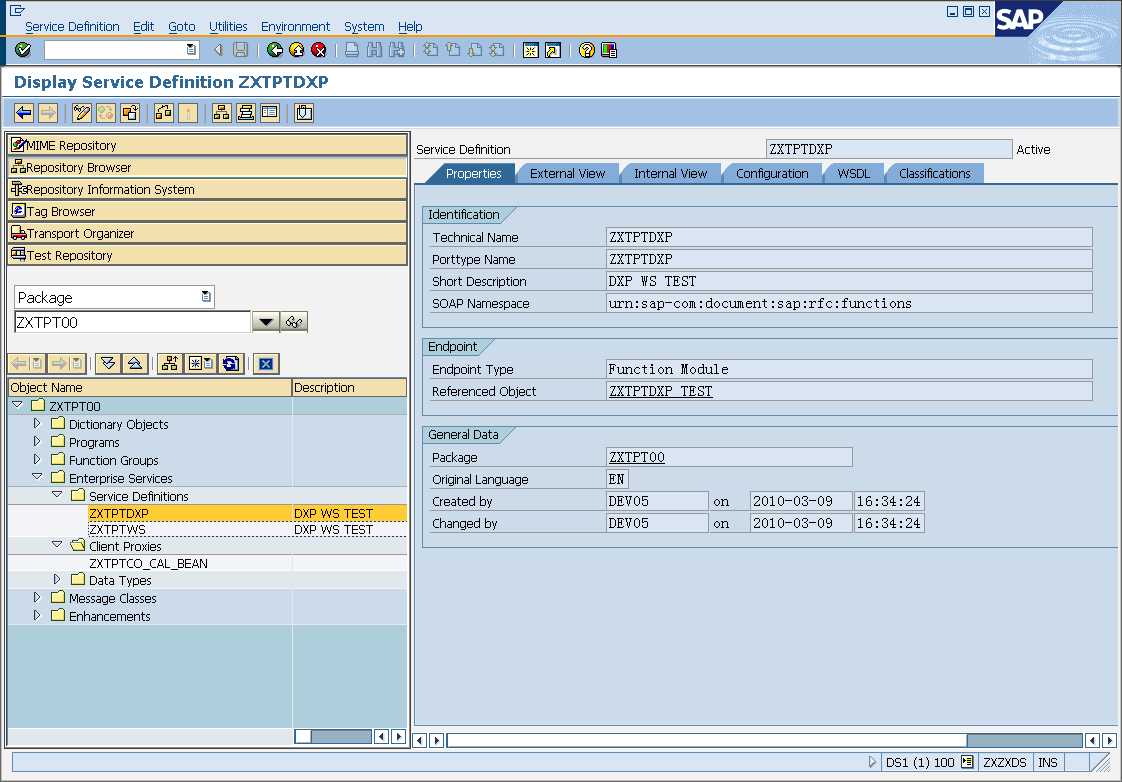
Task: Click the Find binoculars icon
Action: tap(374, 49)
